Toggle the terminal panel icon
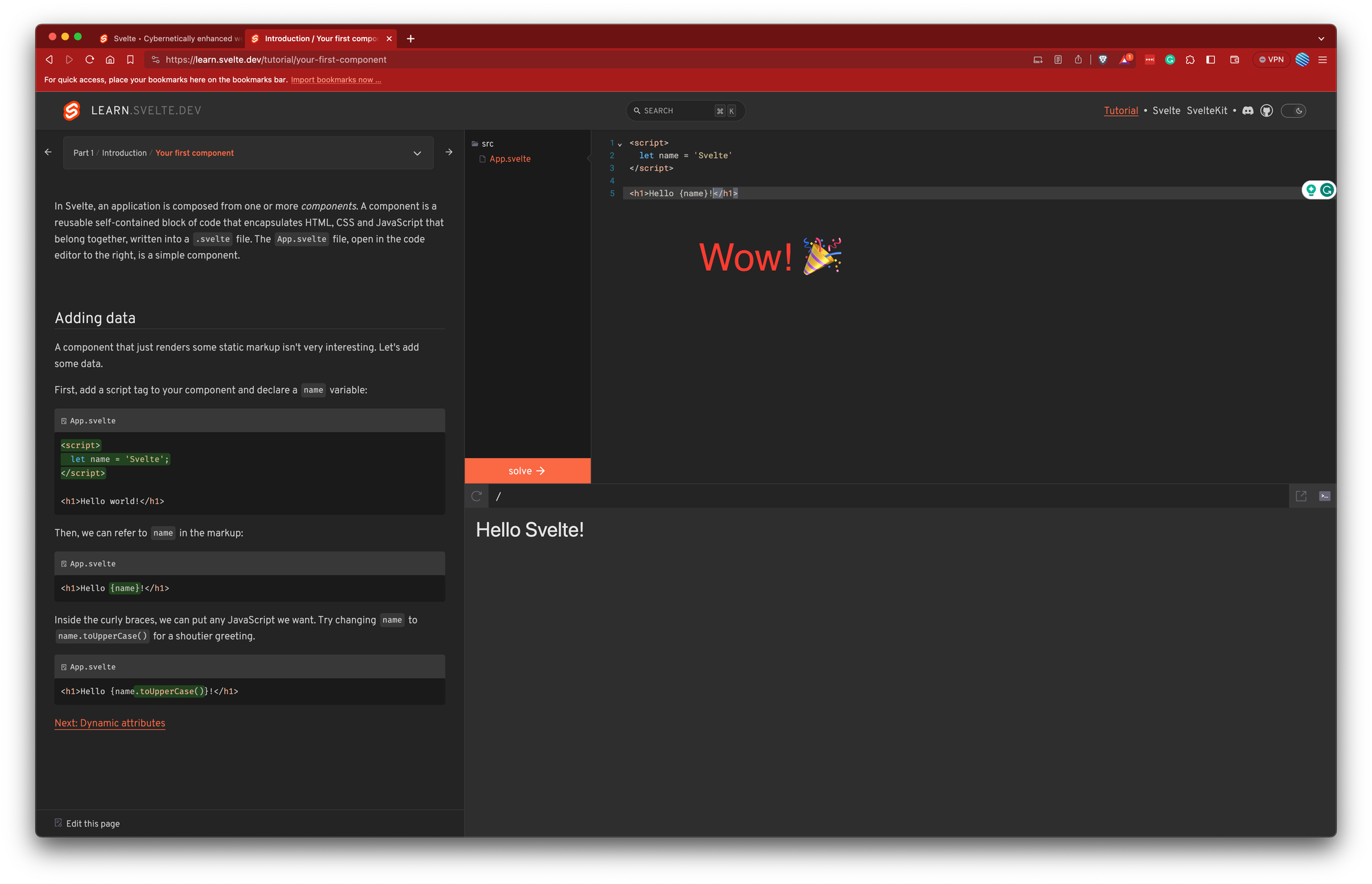 click(1325, 496)
